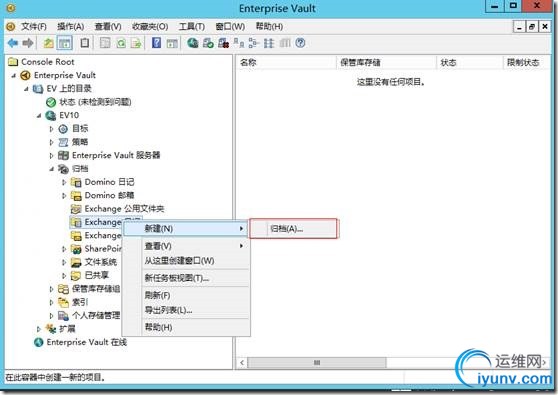Collapse the 归档 node
Screen dimensions: 558x395
coord(52,169)
